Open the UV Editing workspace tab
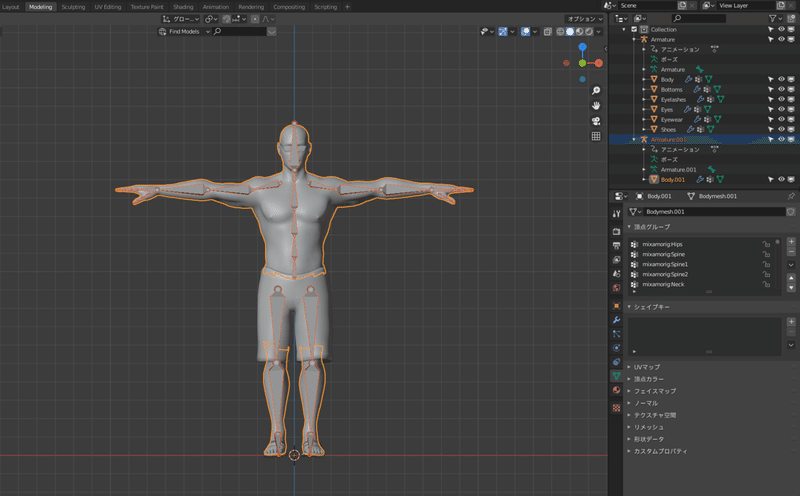 pyautogui.click(x=107, y=6)
